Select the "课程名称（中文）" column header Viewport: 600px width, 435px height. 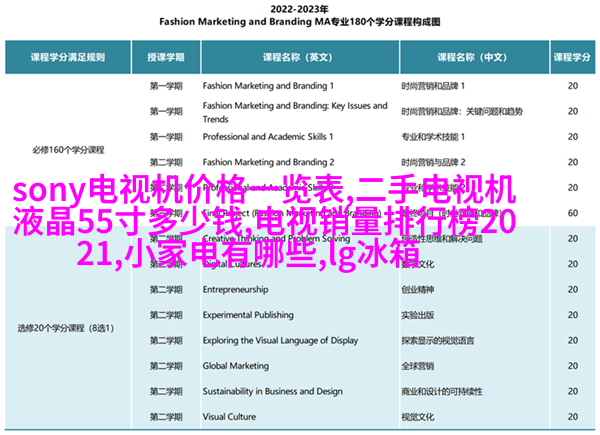click(x=474, y=57)
